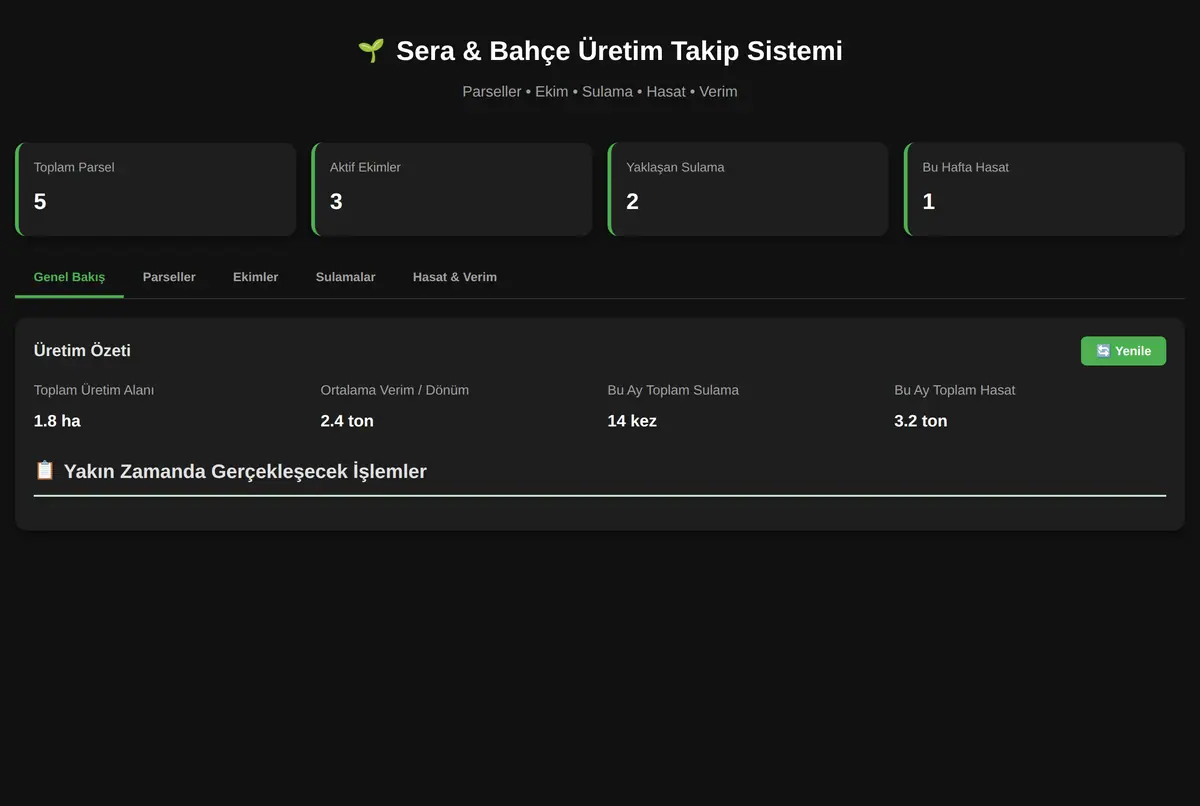Image resolution: width=1200 pixels, height=806 pixels.
Task: Click the 3.2 ton value
Action: [920, 421]
